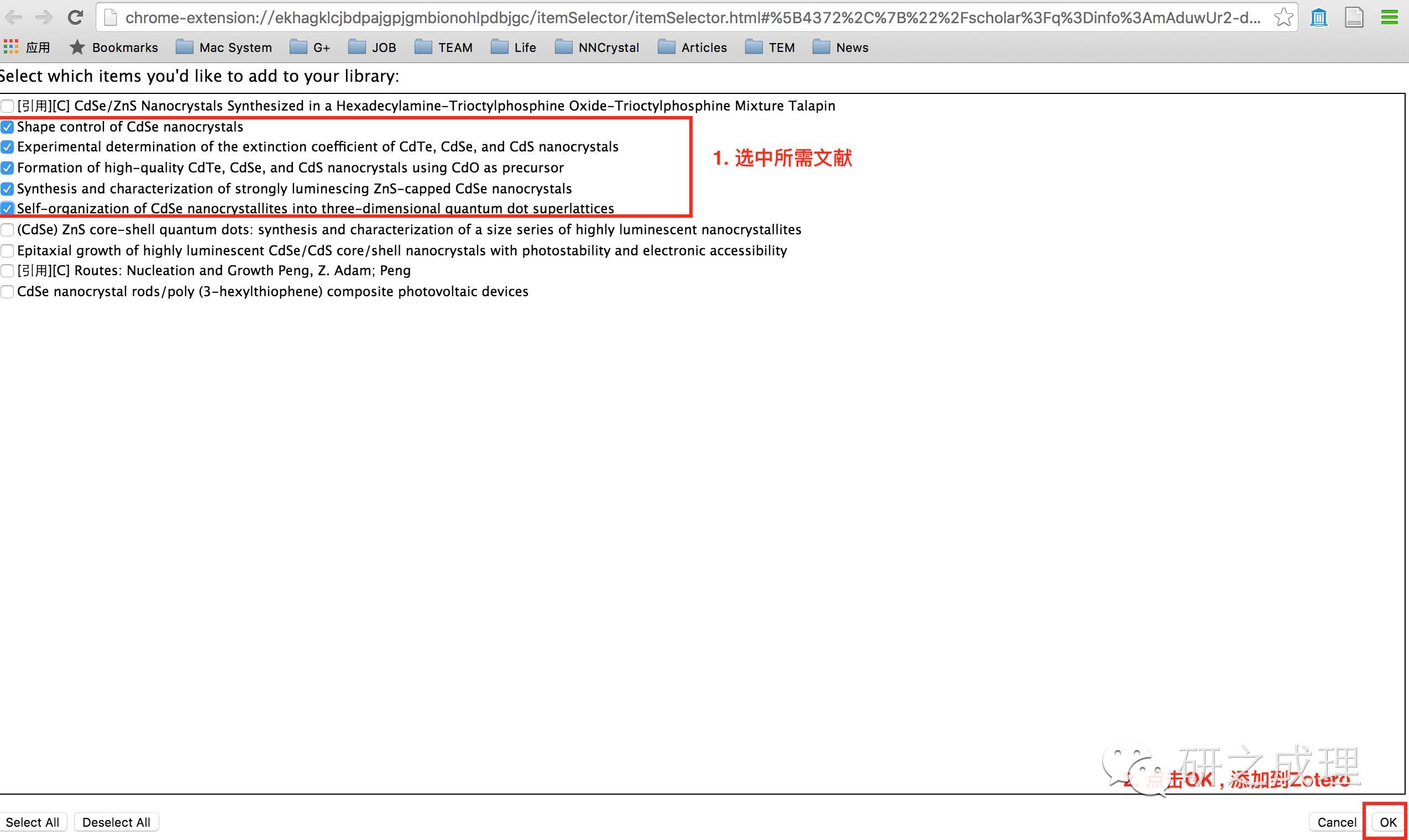Viewport: 1409px width, 840px height.
Task: Click the browser reload icon
Action: pos(75,18)
